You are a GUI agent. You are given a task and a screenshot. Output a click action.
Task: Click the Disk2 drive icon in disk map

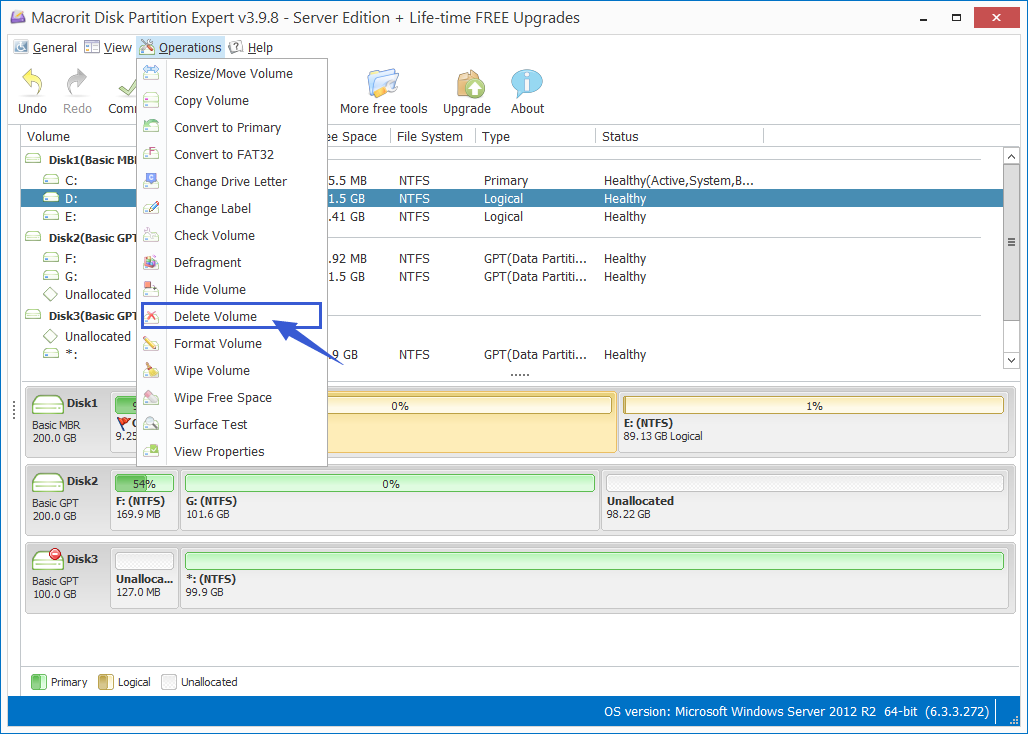(x=47, y=482)
